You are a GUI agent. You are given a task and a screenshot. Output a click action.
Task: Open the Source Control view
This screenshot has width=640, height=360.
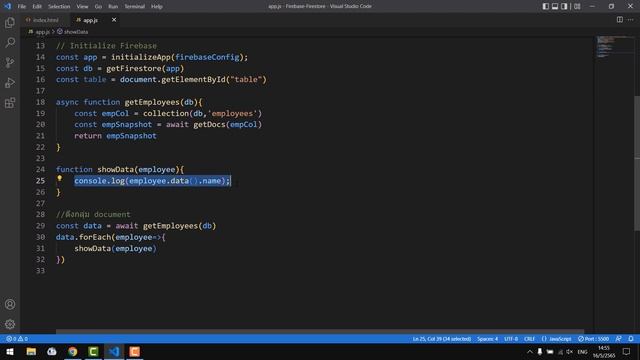tap(10, 62)
